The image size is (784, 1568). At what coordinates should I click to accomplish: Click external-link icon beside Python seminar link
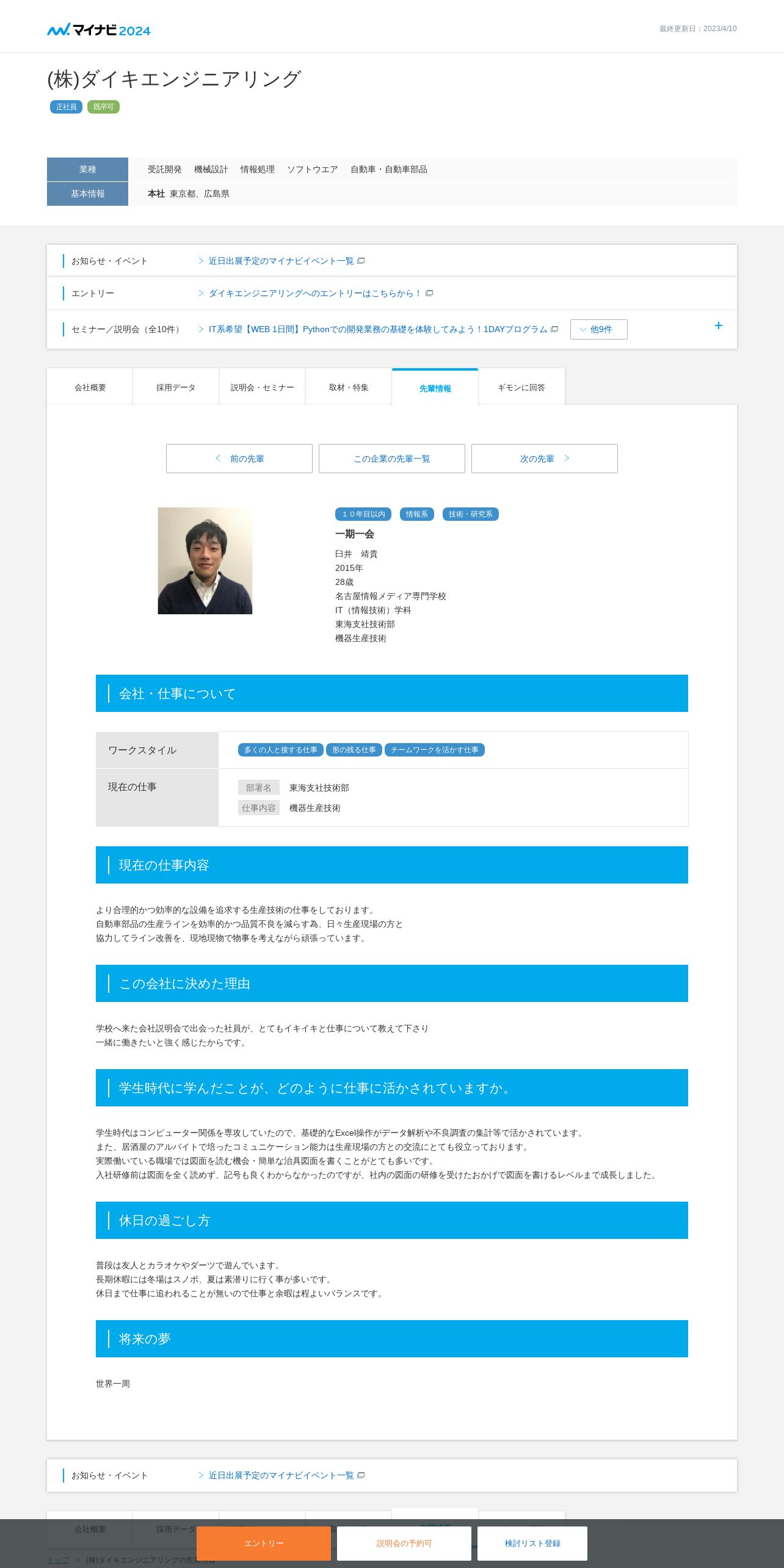pos(554,329)
